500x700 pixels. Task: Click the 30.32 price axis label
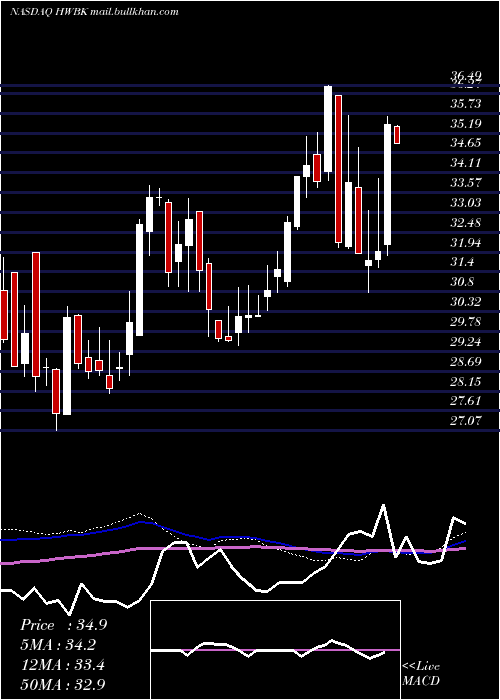coord(465,302)
